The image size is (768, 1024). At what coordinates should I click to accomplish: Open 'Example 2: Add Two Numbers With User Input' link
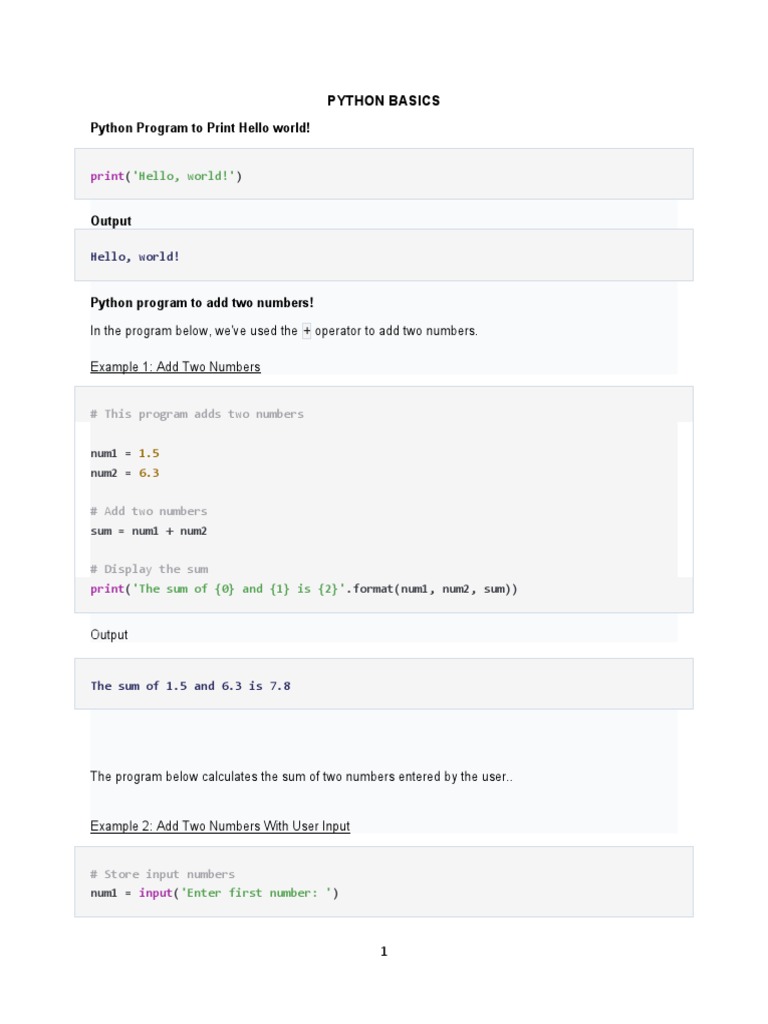click(x=220, y=826)
